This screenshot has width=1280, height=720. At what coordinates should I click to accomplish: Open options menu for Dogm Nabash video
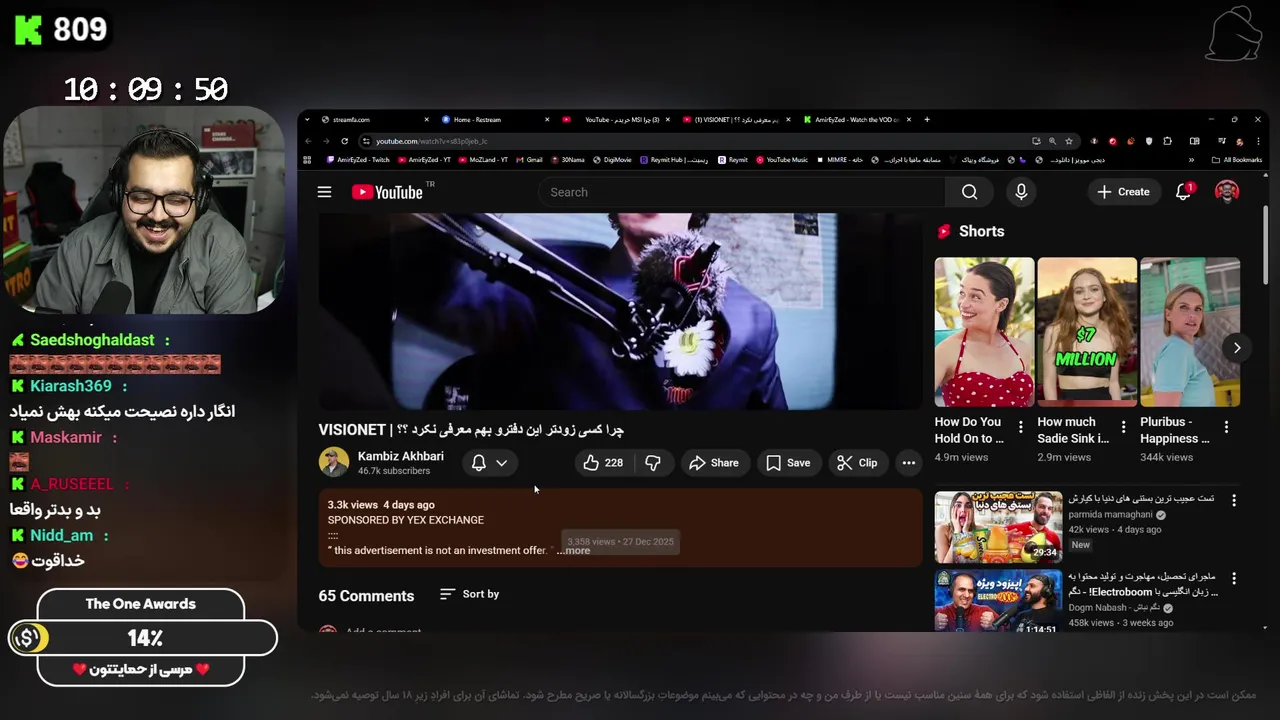tap(1234, 579)
